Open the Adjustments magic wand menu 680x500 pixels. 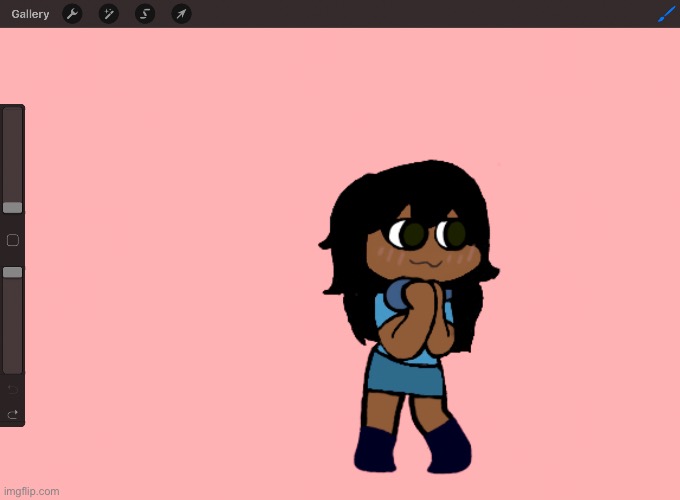[x=109, y=14]
